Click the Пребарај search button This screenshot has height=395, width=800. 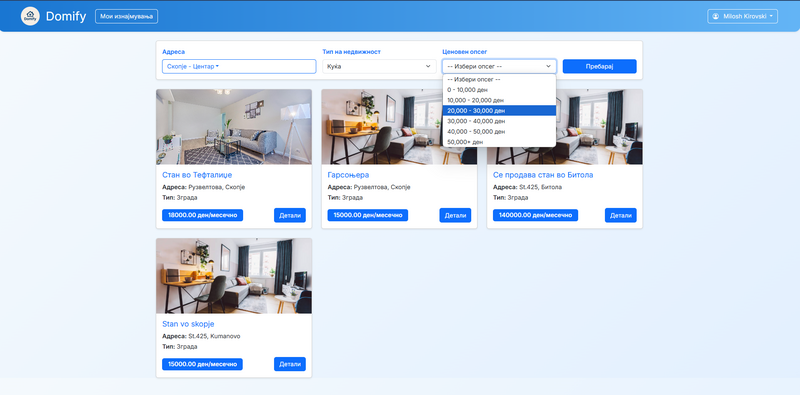[599, 66]
